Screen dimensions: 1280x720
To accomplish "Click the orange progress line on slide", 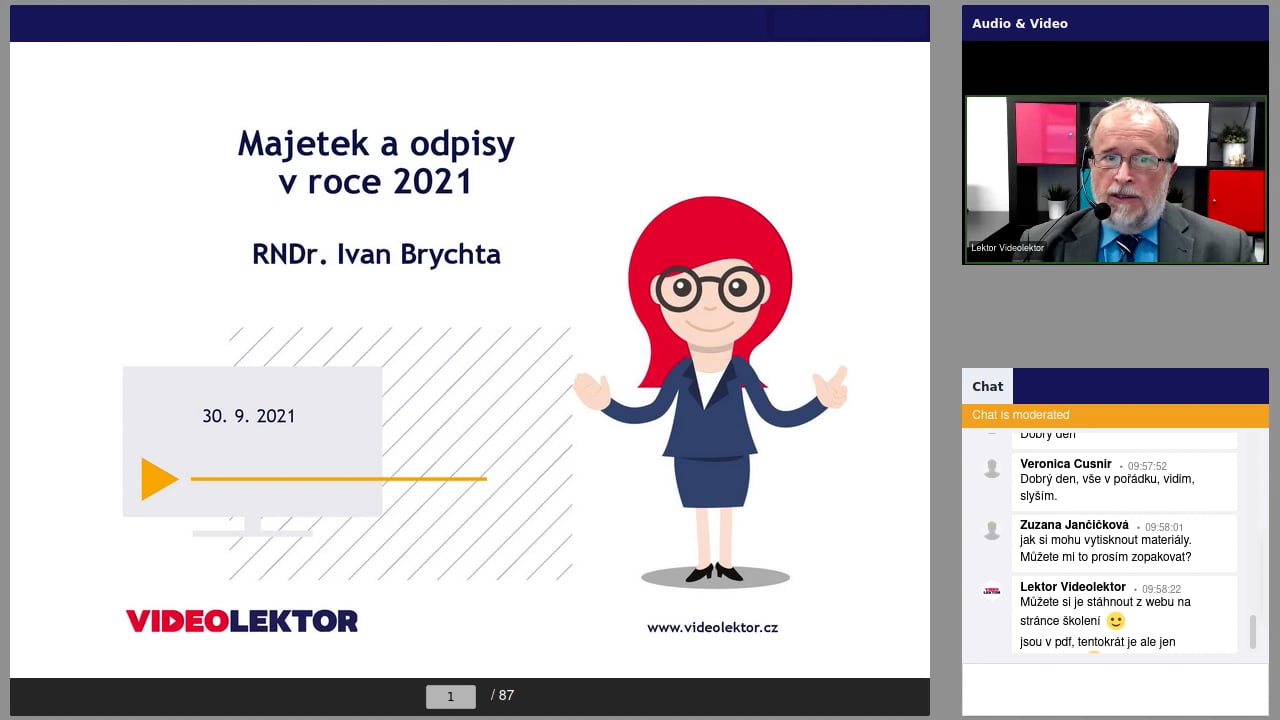I will coord(338,479).
